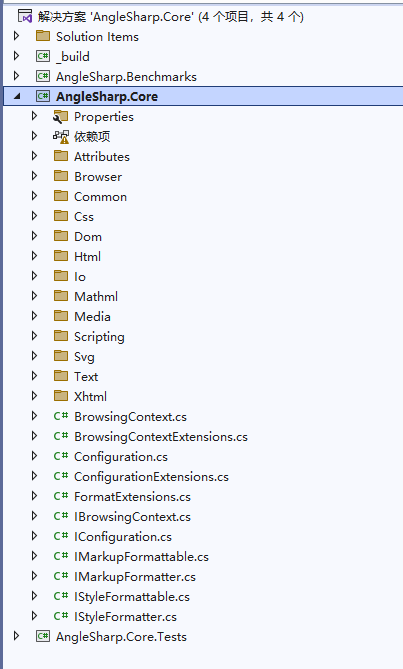Click the Properties wrench folder icon
This screenshot has height=669, width=403.
61,116
